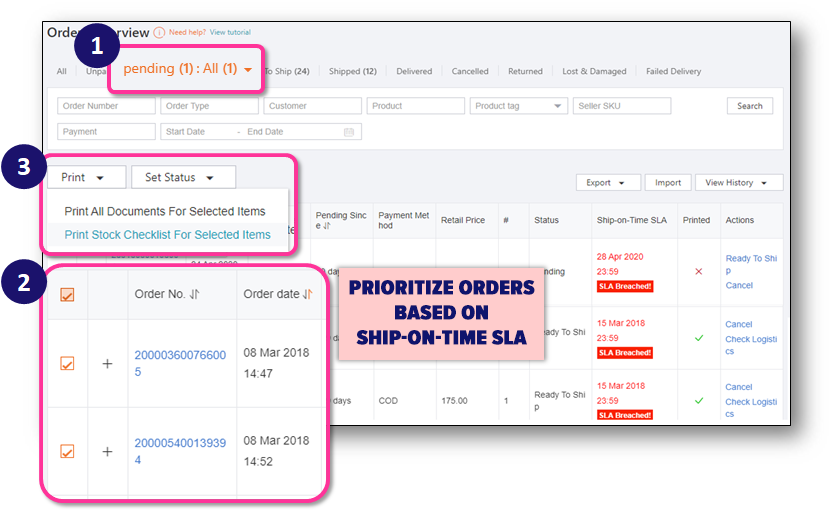Toggle the select-all orders checkbox in header
The height and width of the screenshot is (512, 833).
point(67,294)
